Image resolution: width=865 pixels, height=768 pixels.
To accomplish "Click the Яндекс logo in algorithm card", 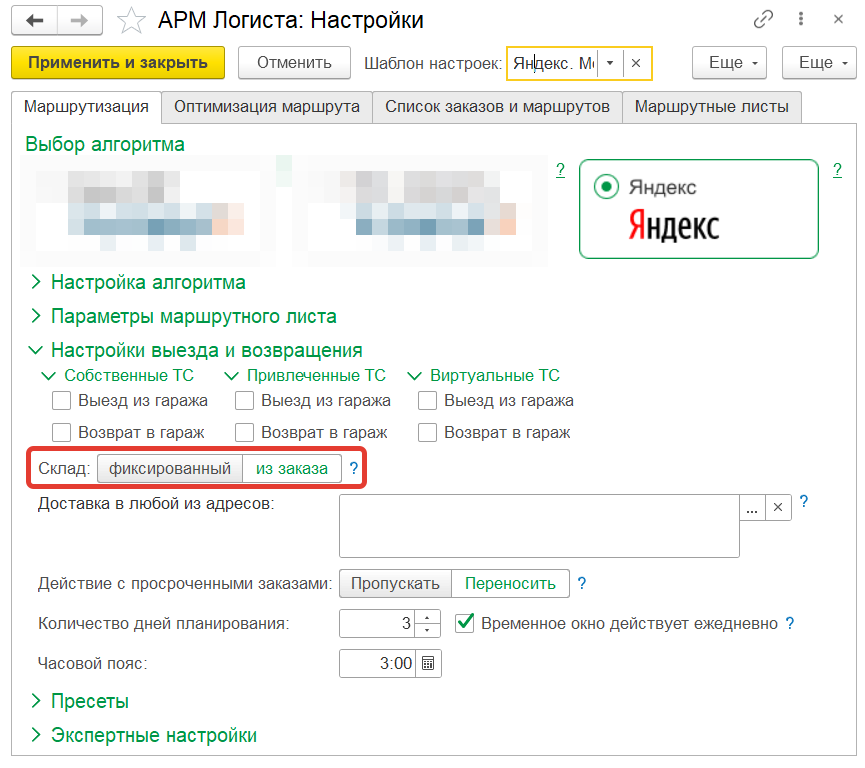I will (674, 225).
